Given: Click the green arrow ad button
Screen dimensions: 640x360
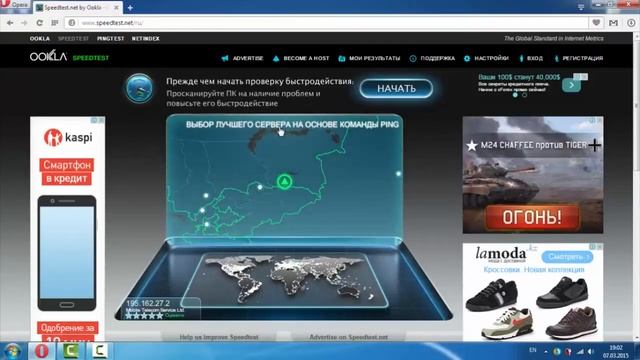Looking at the screenshot, I should pyautogui.click(x=571, y=85).
